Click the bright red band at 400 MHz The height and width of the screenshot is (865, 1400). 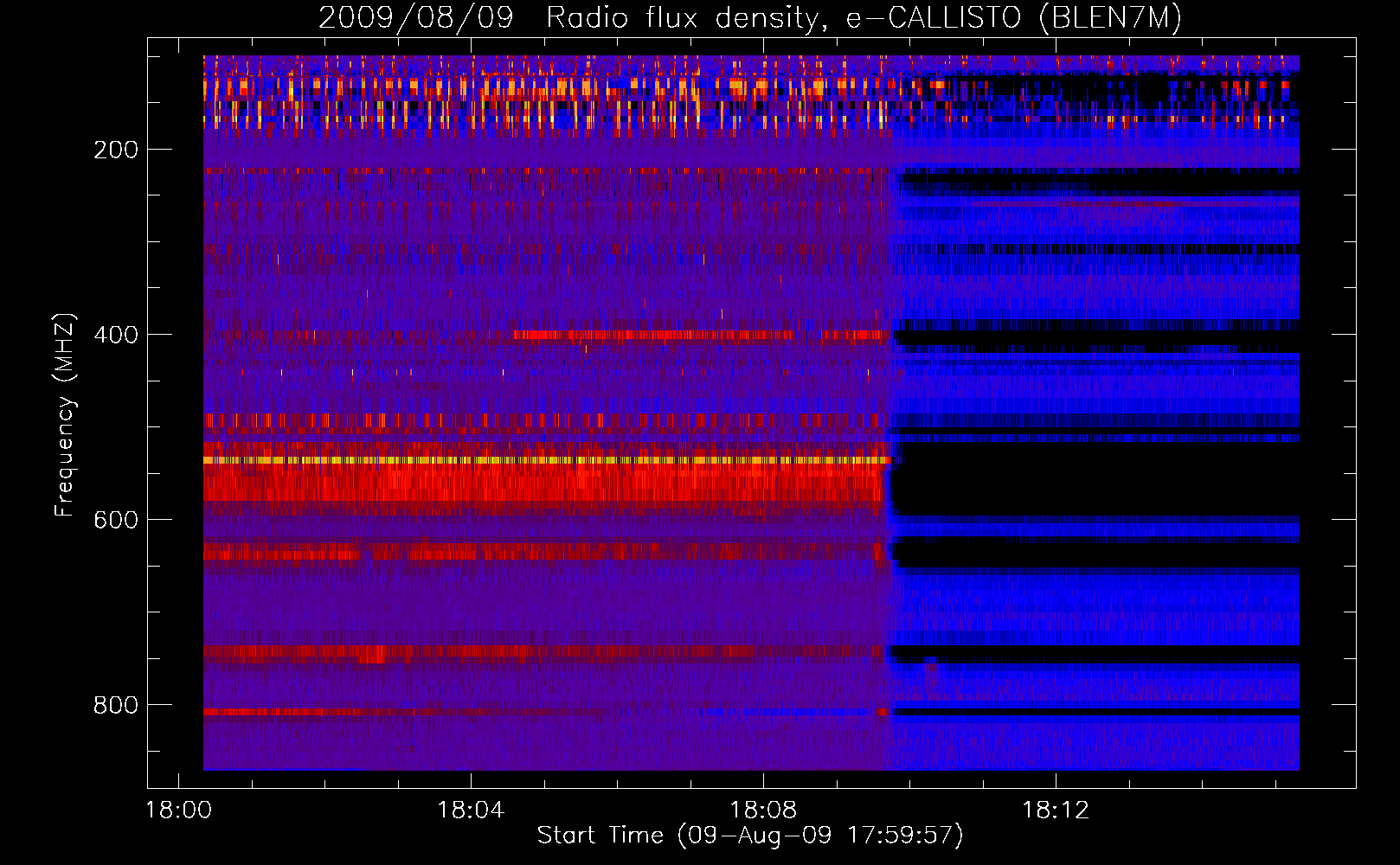pyautogui.click(x=701, y=335)
